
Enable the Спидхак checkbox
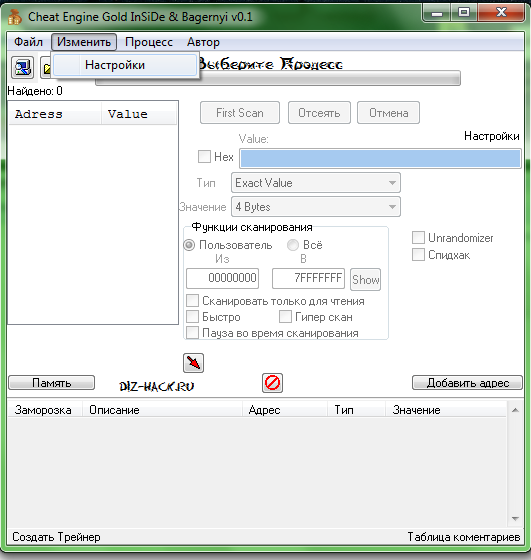(418, 255)
